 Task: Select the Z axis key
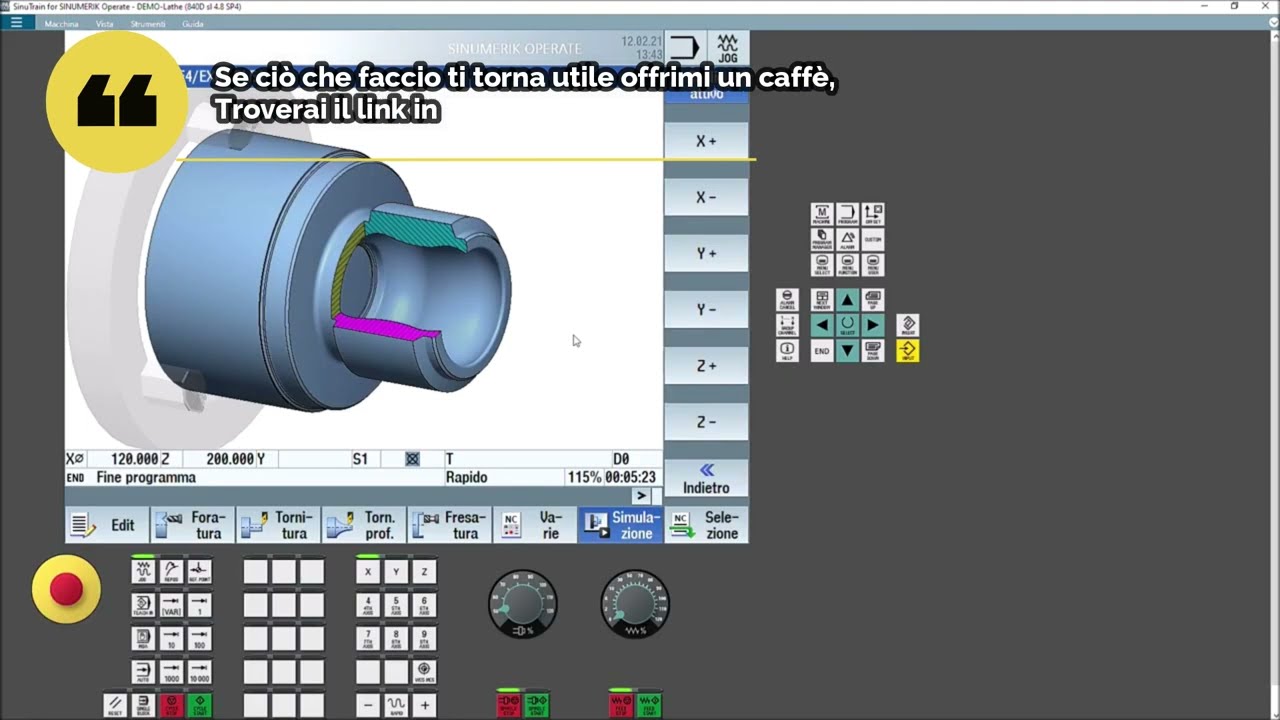click(x=424, y=572)
